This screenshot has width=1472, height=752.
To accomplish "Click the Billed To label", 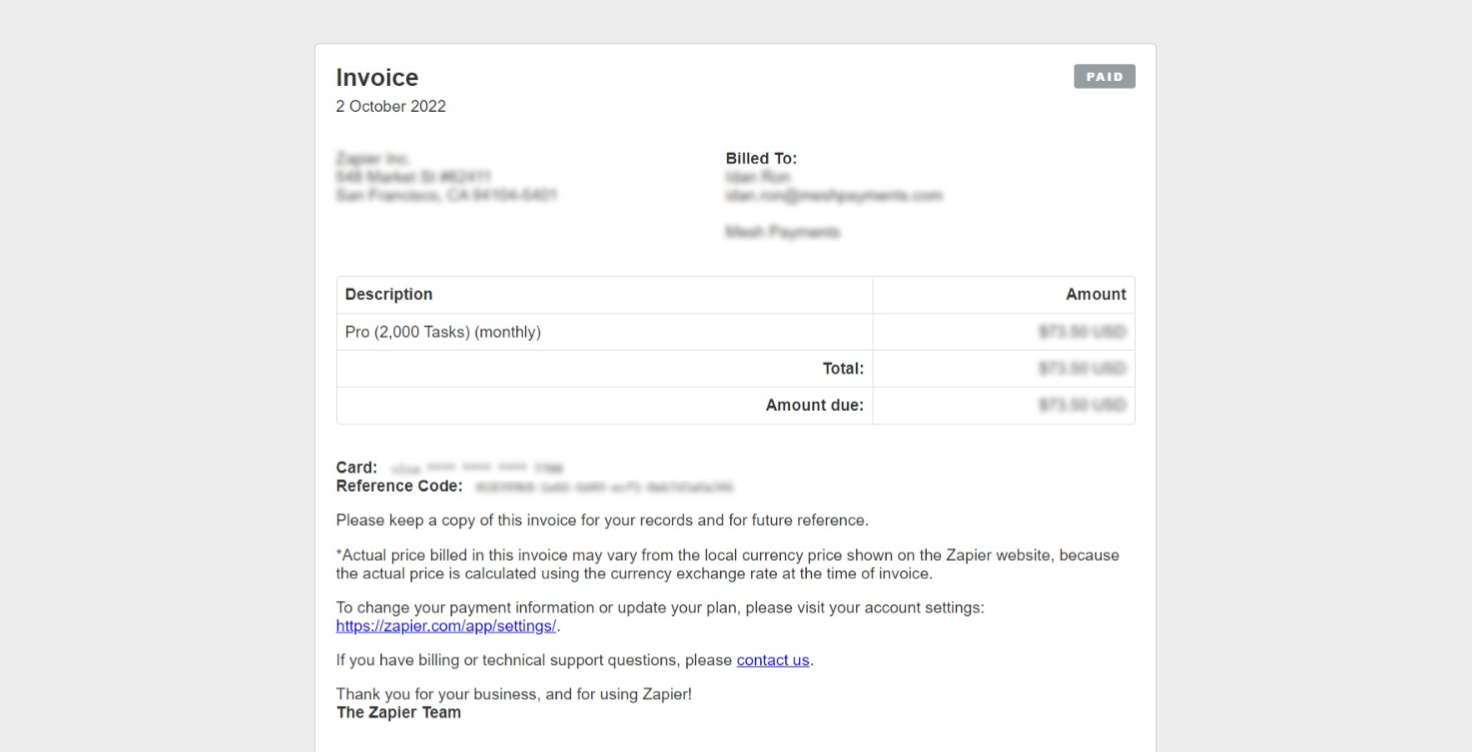I will (761, 158).
